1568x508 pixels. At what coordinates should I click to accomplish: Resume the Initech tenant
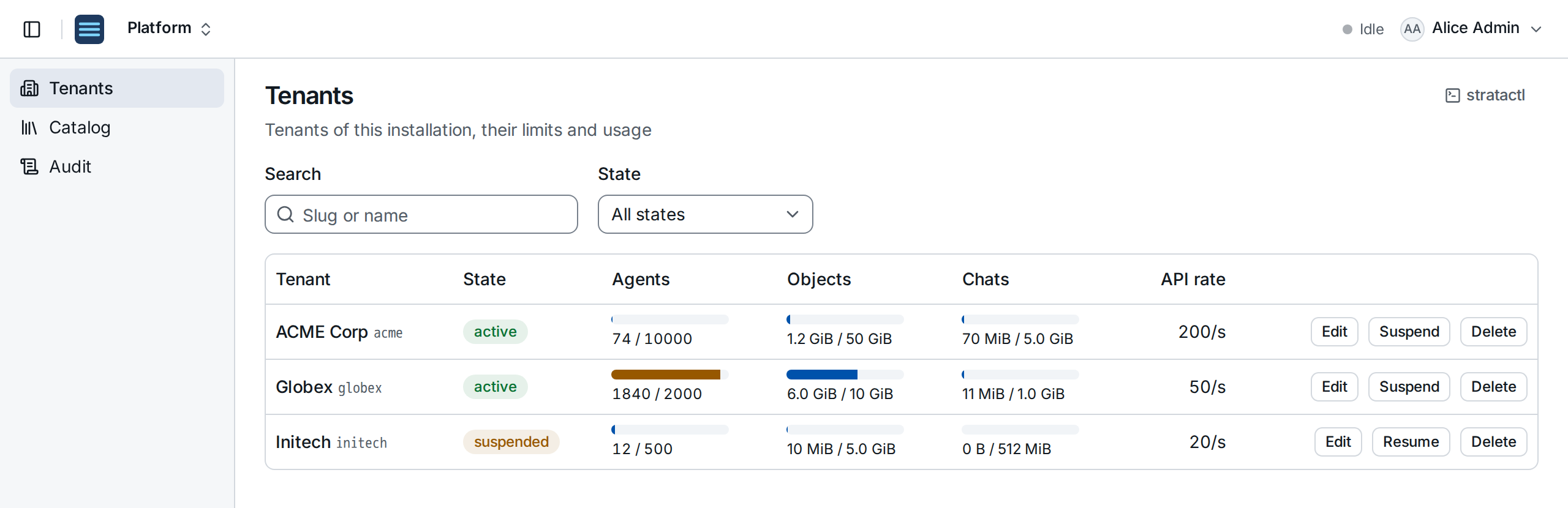1411,442
